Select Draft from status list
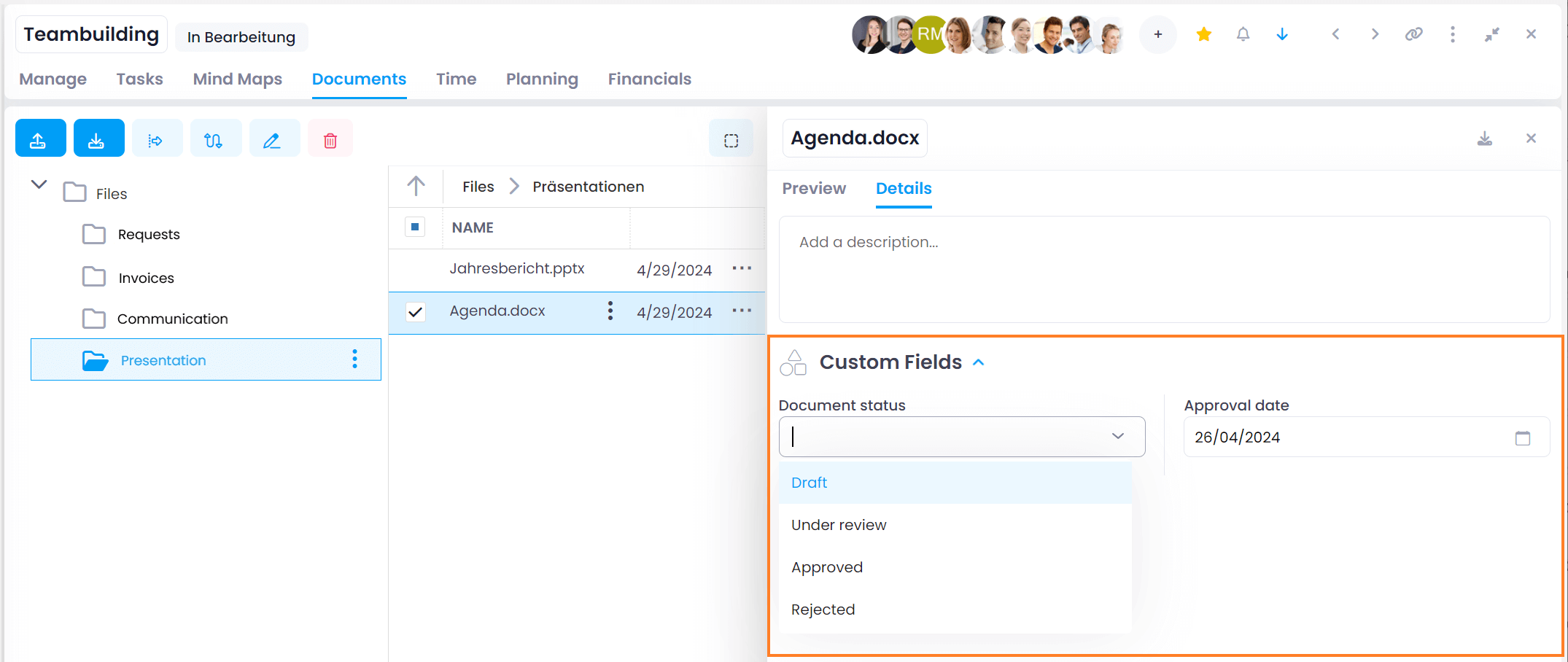Viewport: 1568px width, 662px height. coord(955,483)
